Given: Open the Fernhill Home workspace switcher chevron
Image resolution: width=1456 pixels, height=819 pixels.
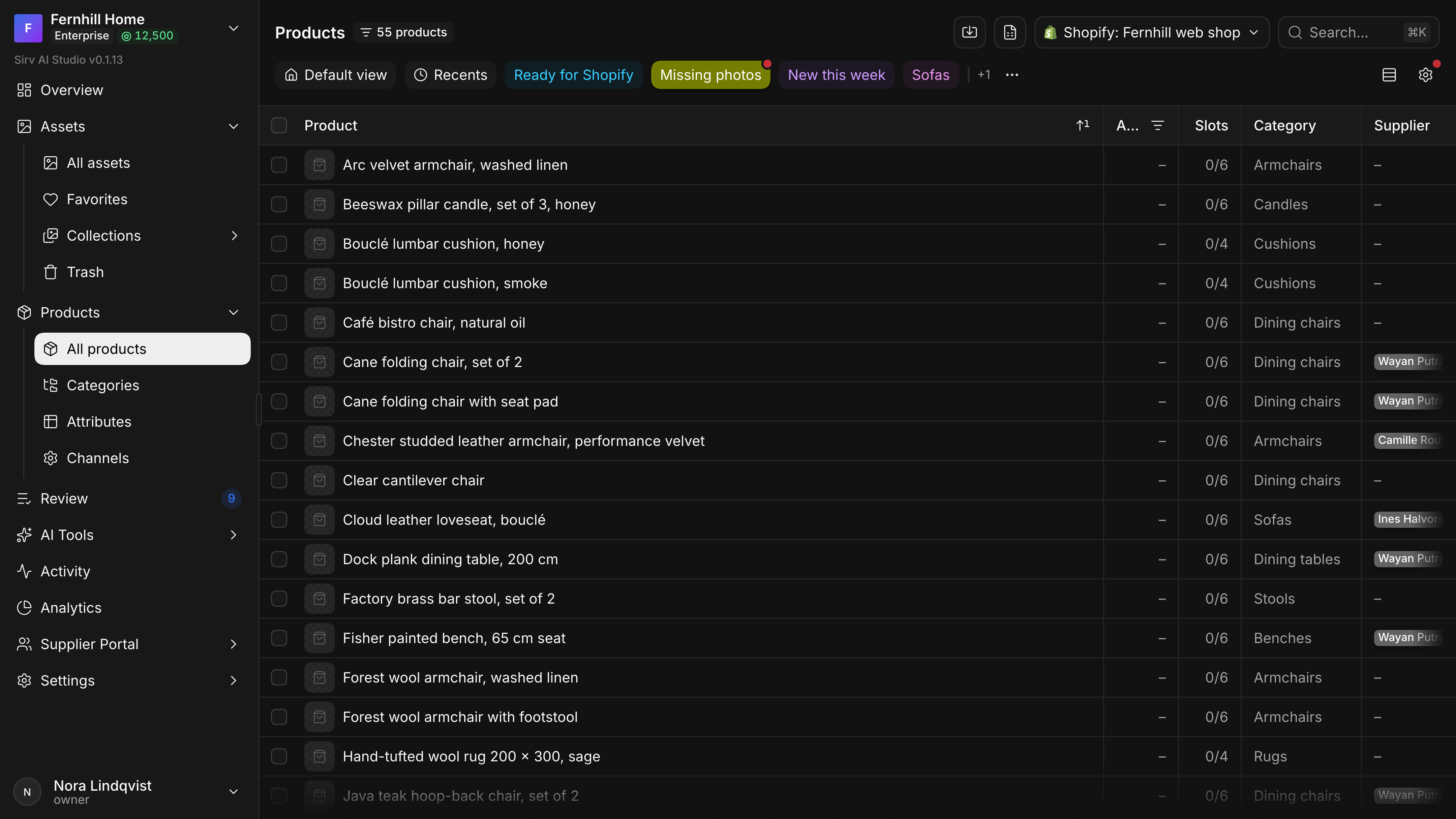Looking at the screenshot, I should pos(234,28).
